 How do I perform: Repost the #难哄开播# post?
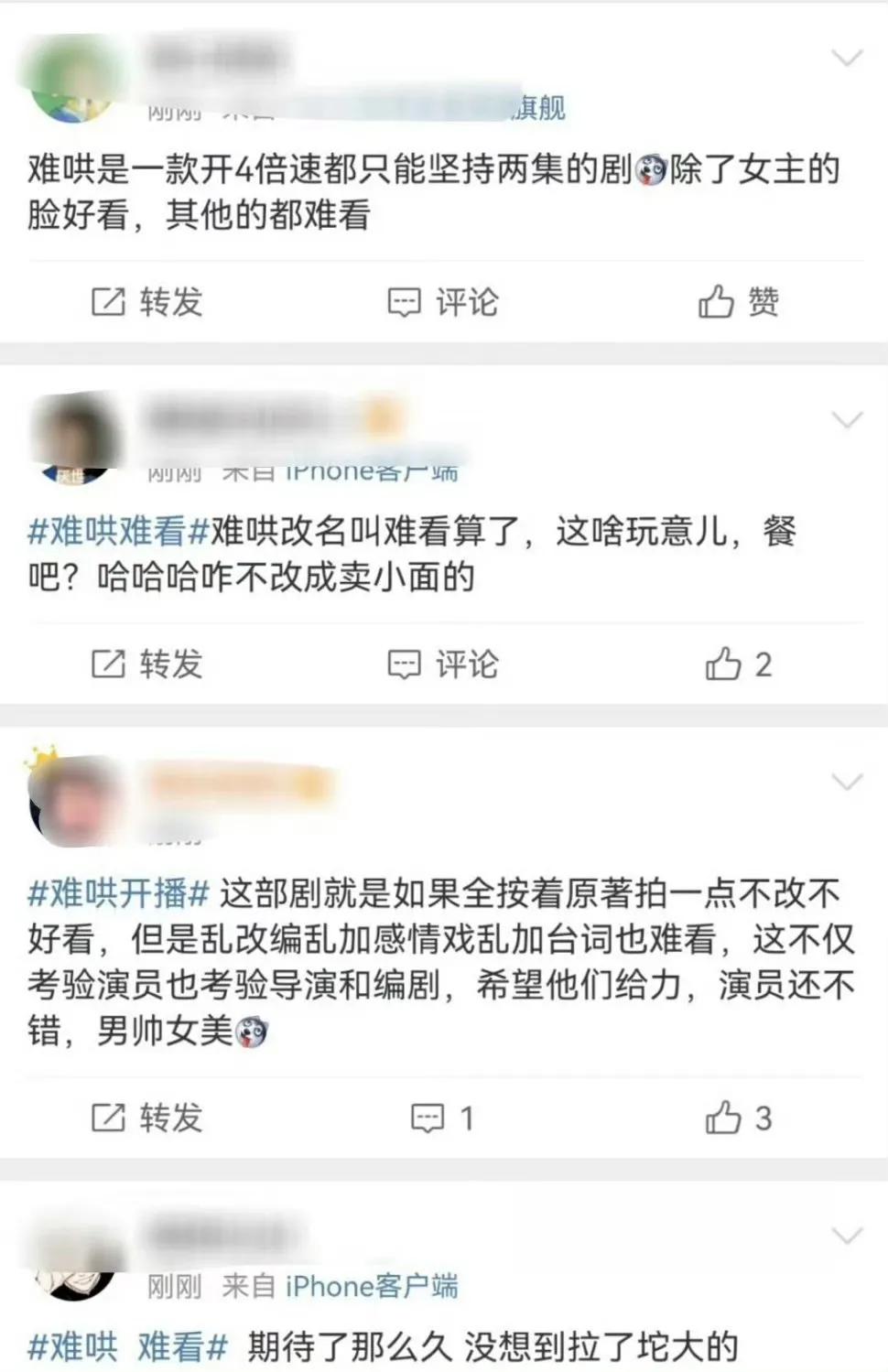tap(146, 1118)
